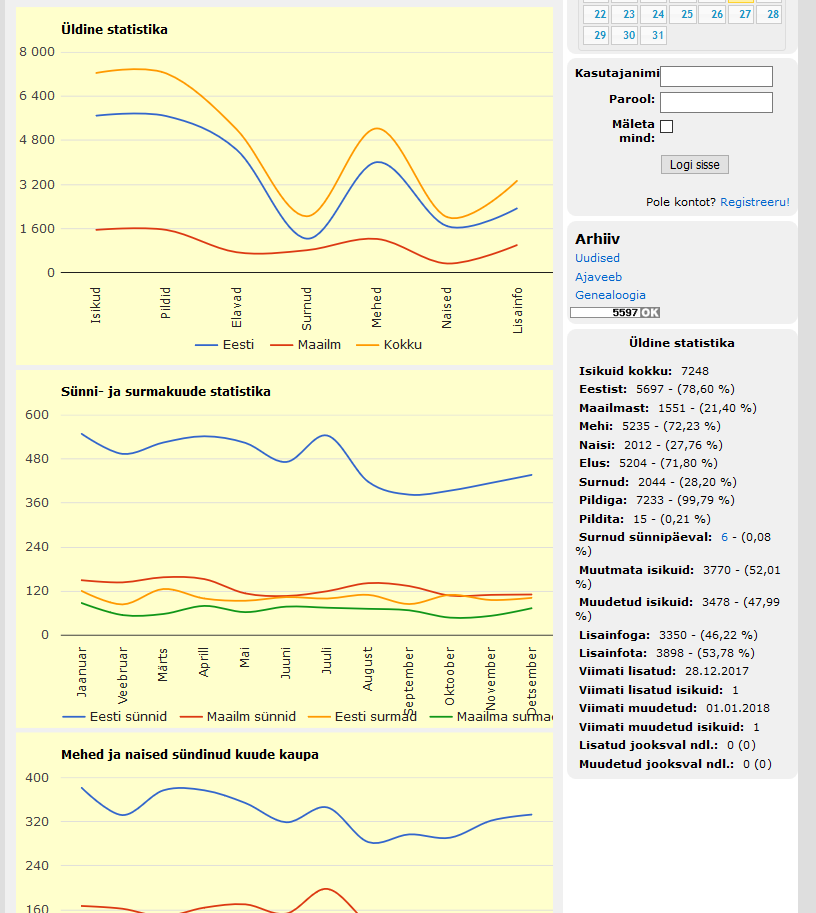This screenshot has height=913, width=816.
Task: Click the Eesti surmad legend item
Action: tap(363, 717)
